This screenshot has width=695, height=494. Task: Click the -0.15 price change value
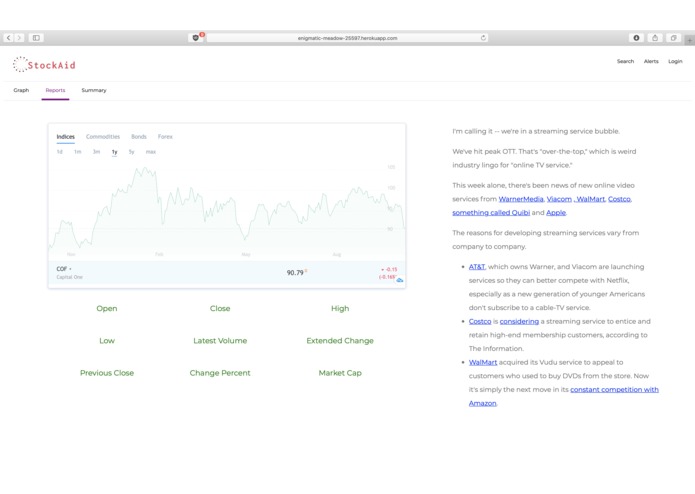[390, 269]
